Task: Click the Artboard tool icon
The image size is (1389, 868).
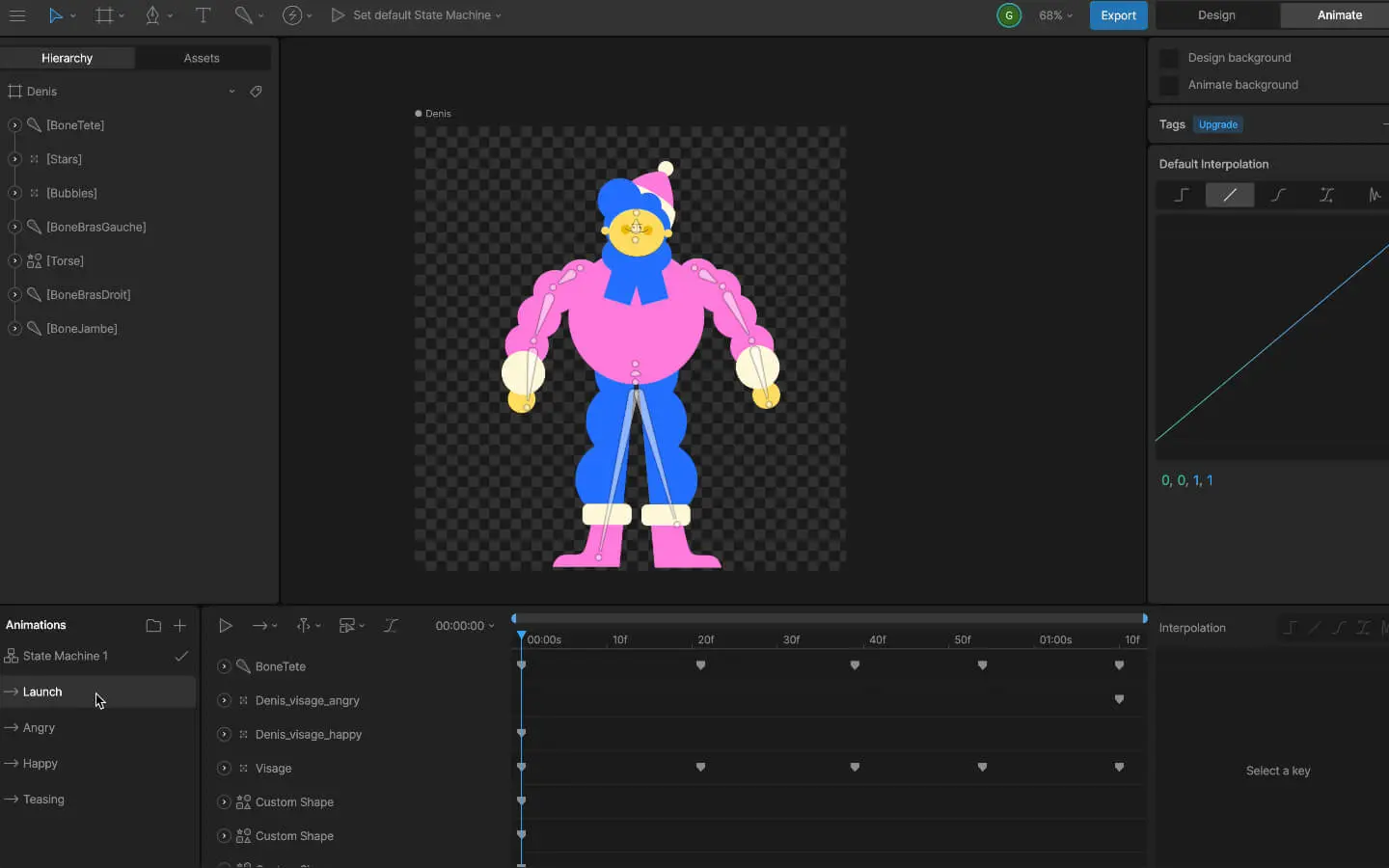Action: [x=104, y=15]
